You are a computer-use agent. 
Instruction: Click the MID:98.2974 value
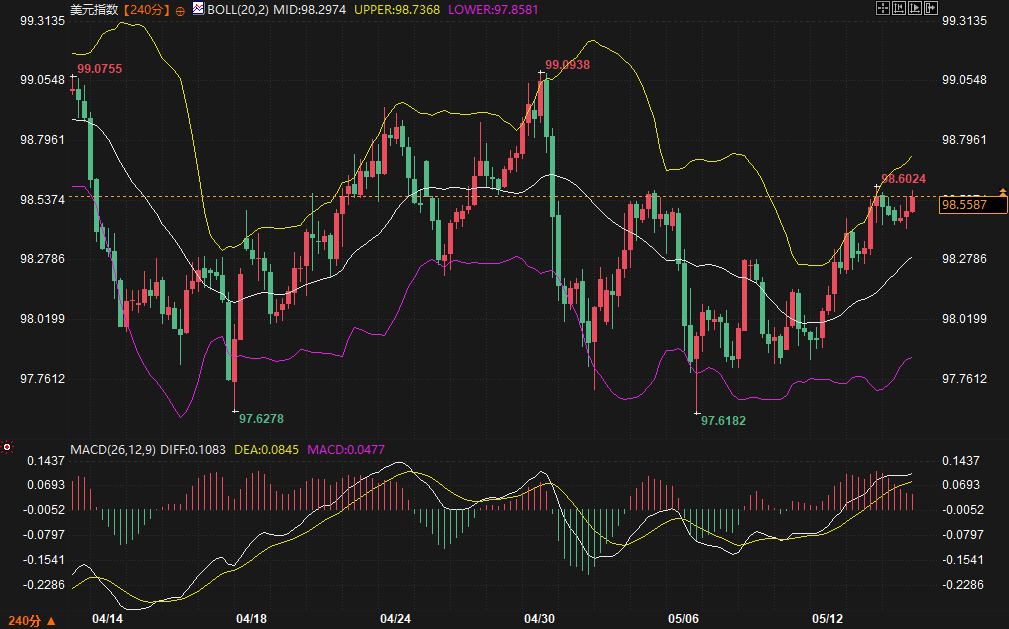310,10
